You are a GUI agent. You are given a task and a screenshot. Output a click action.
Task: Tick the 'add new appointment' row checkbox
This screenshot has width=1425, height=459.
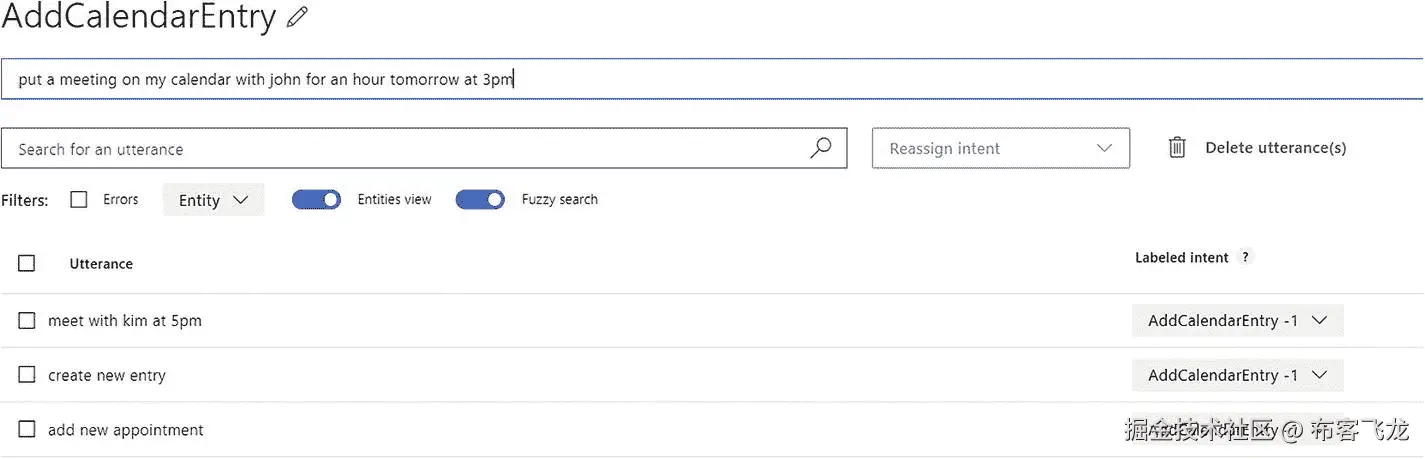click(x=27, y=430)
